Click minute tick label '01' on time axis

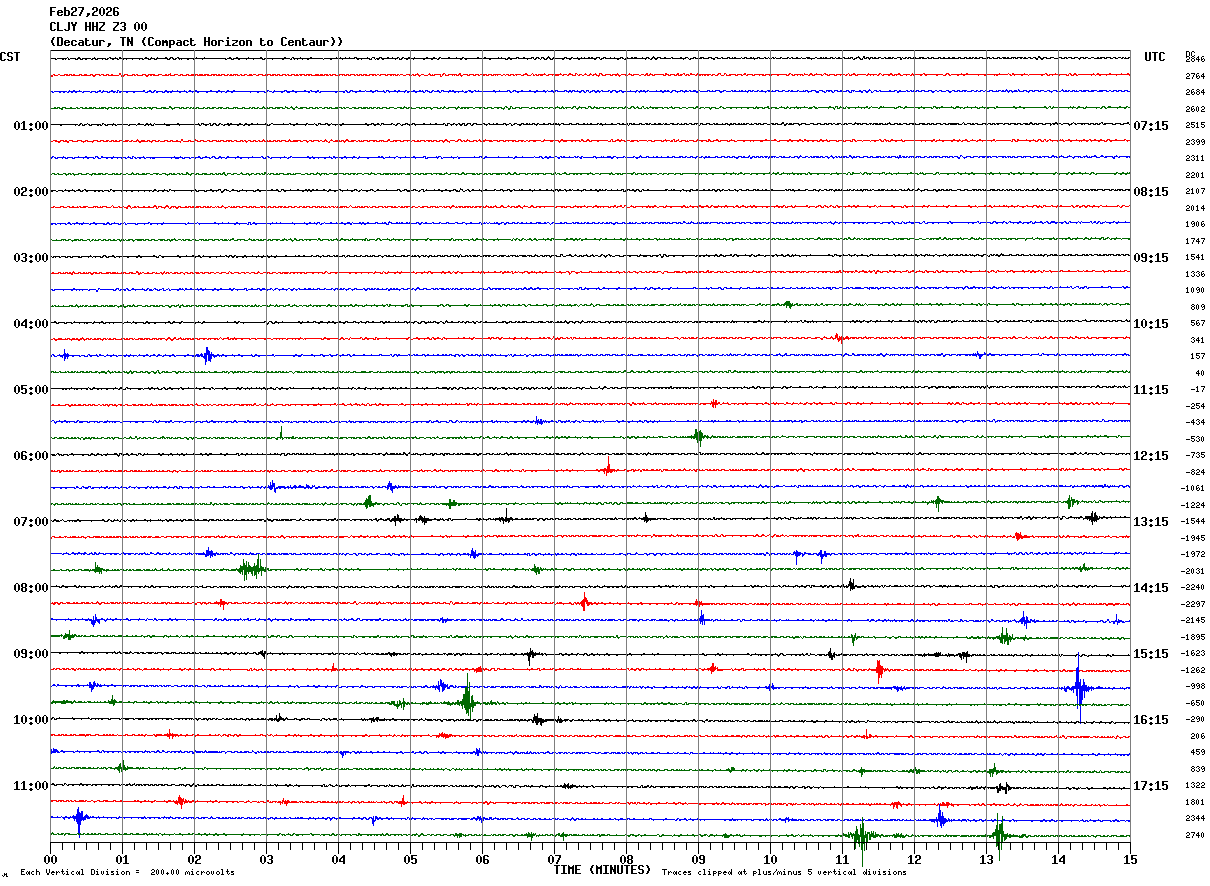[x=122, y=859]
